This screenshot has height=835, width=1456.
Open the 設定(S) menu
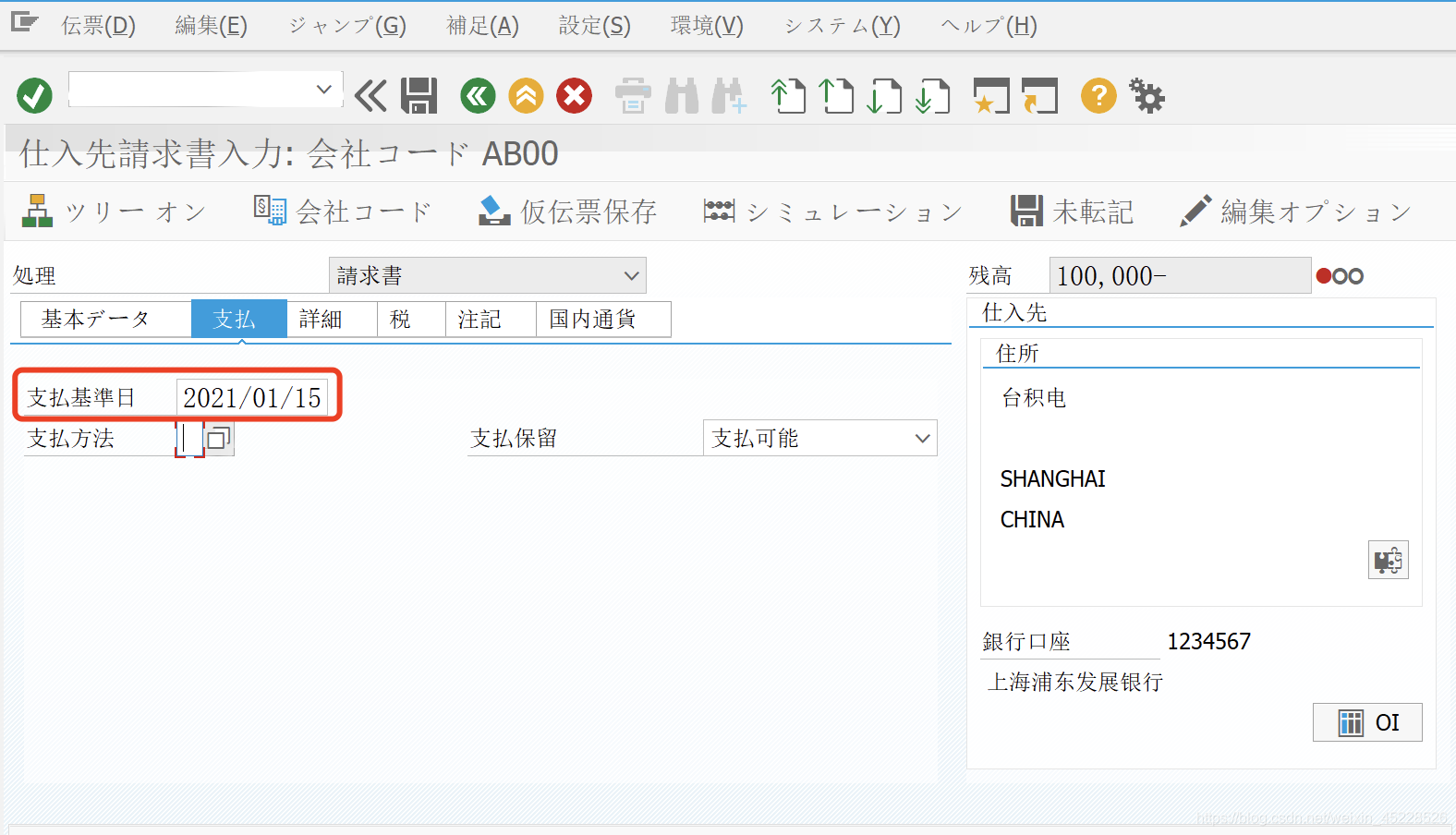[x=594, y=25]
